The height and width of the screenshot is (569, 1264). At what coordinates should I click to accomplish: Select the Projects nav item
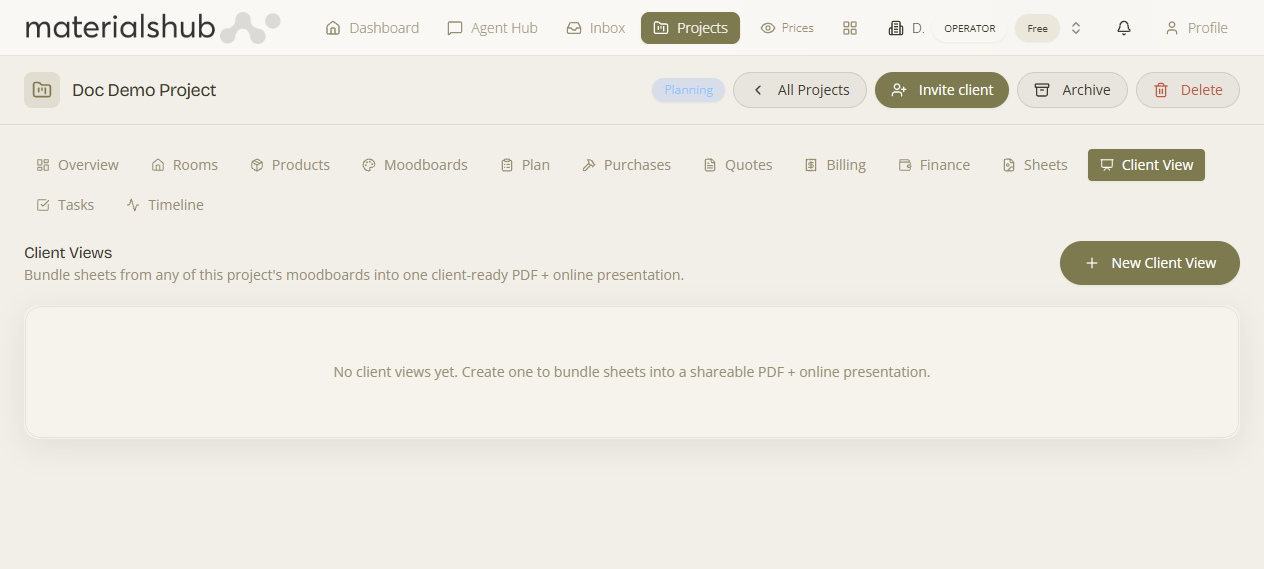click(x=690, y=28)
